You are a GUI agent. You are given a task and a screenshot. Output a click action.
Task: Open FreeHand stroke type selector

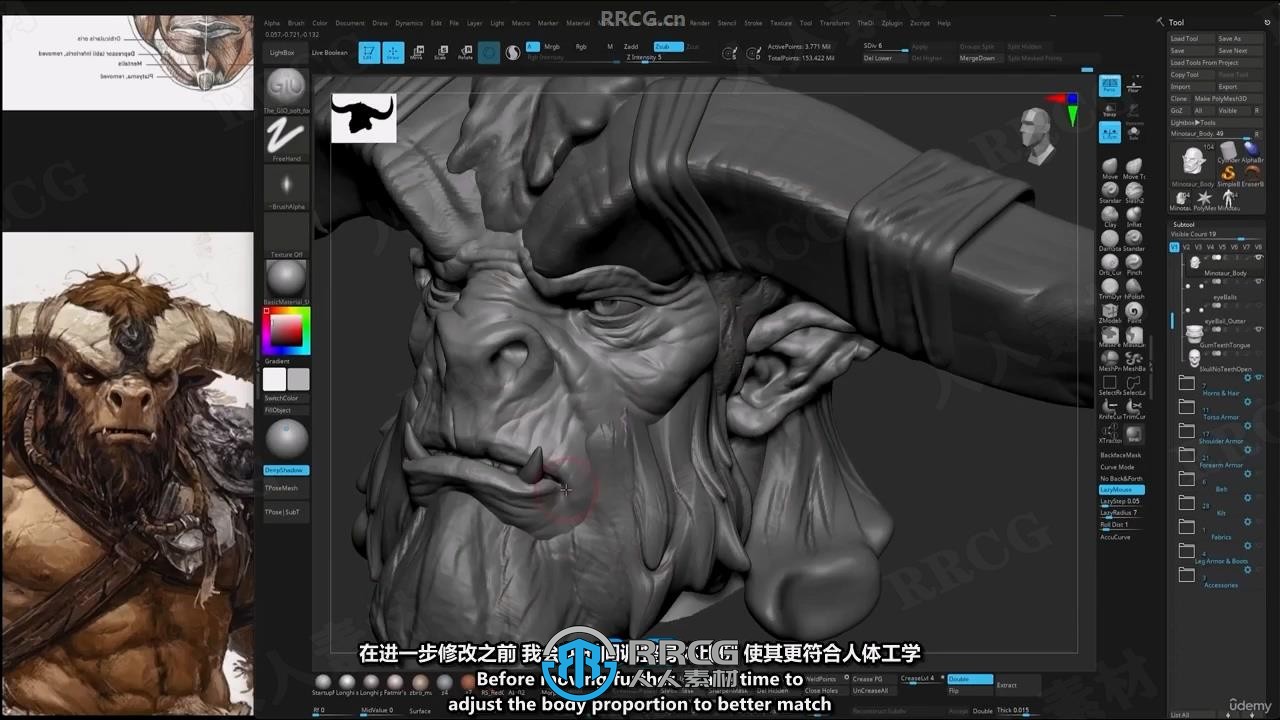pyautogui.click(x=286, y=137)
